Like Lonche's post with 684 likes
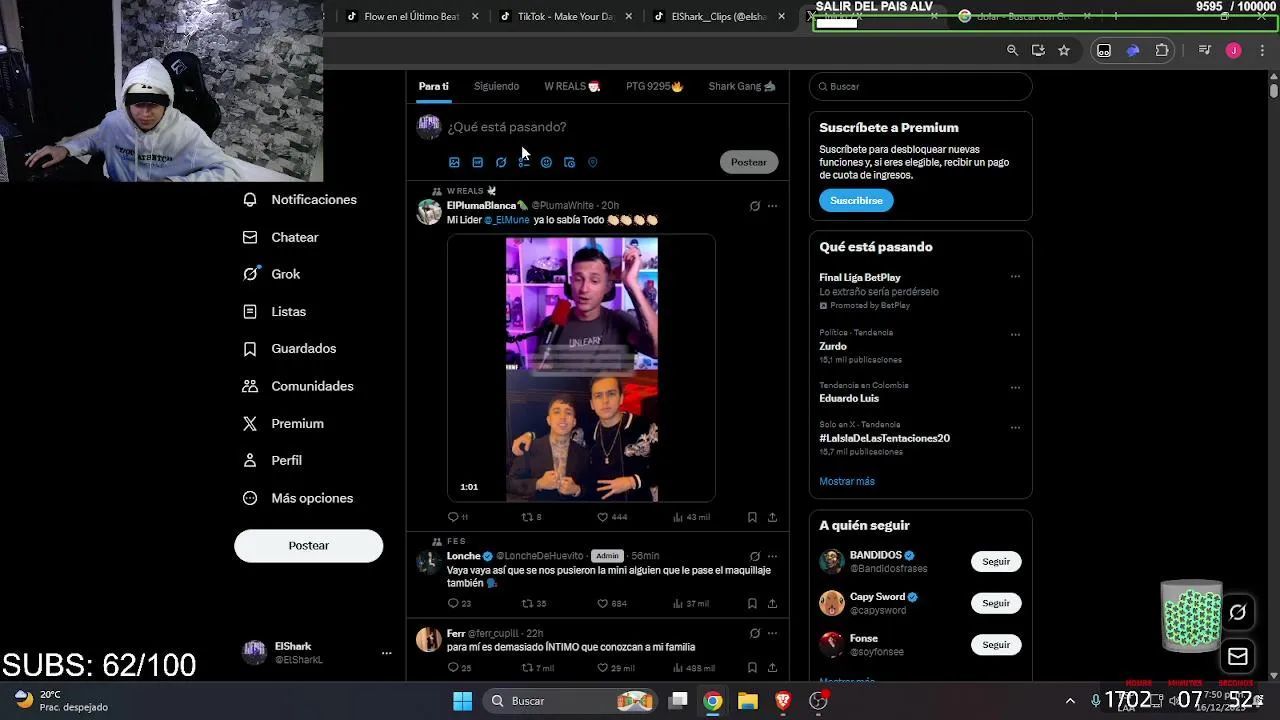 click(x=611, y=603)
